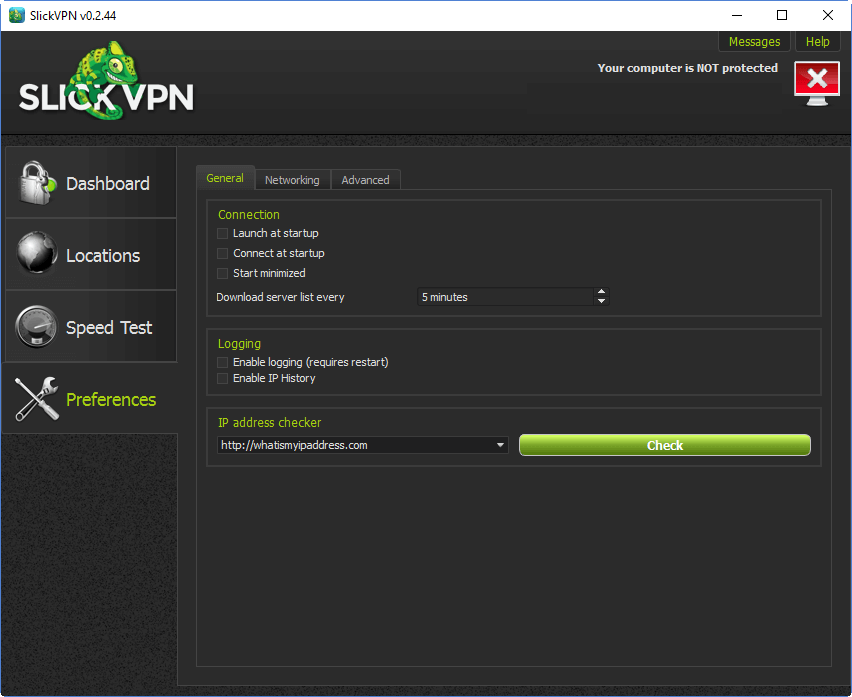Open the Messages button
Viewport: 852px width, 697px height.
tap(754, 42)
